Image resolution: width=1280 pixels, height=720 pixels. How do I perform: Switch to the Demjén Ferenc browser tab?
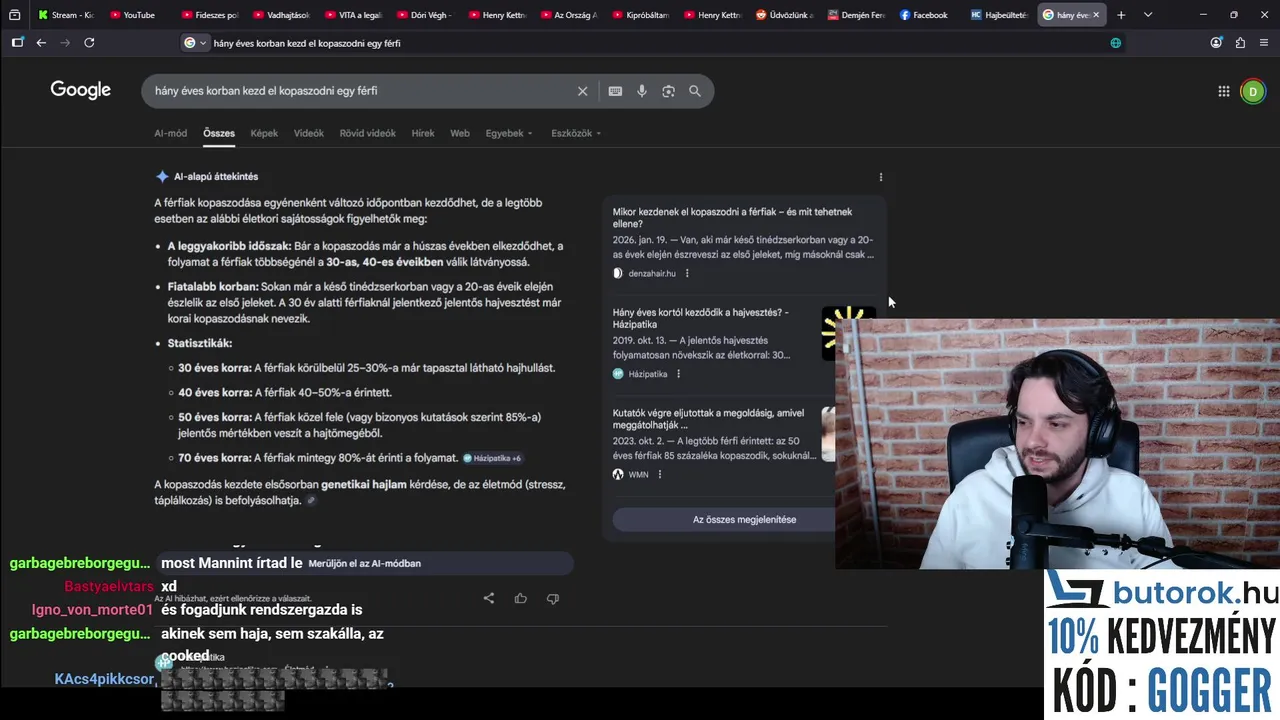pyautogui.click(x=855, y=15)
